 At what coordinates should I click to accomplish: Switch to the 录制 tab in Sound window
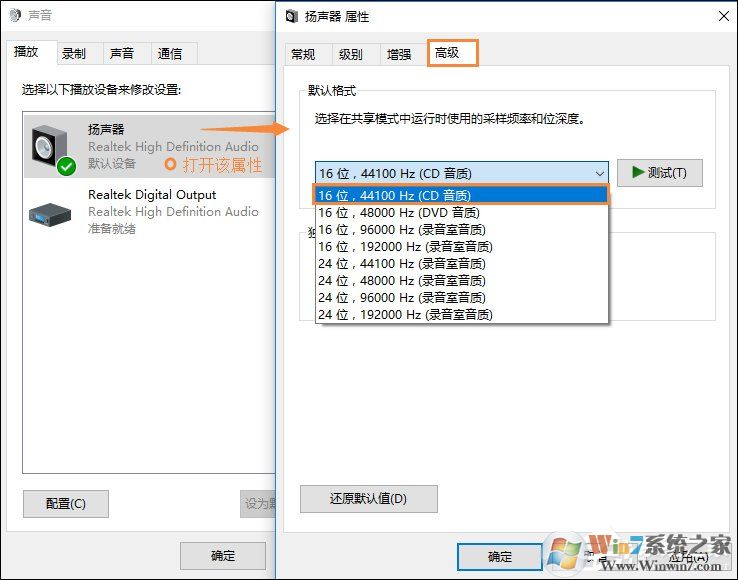click(80, 53)
